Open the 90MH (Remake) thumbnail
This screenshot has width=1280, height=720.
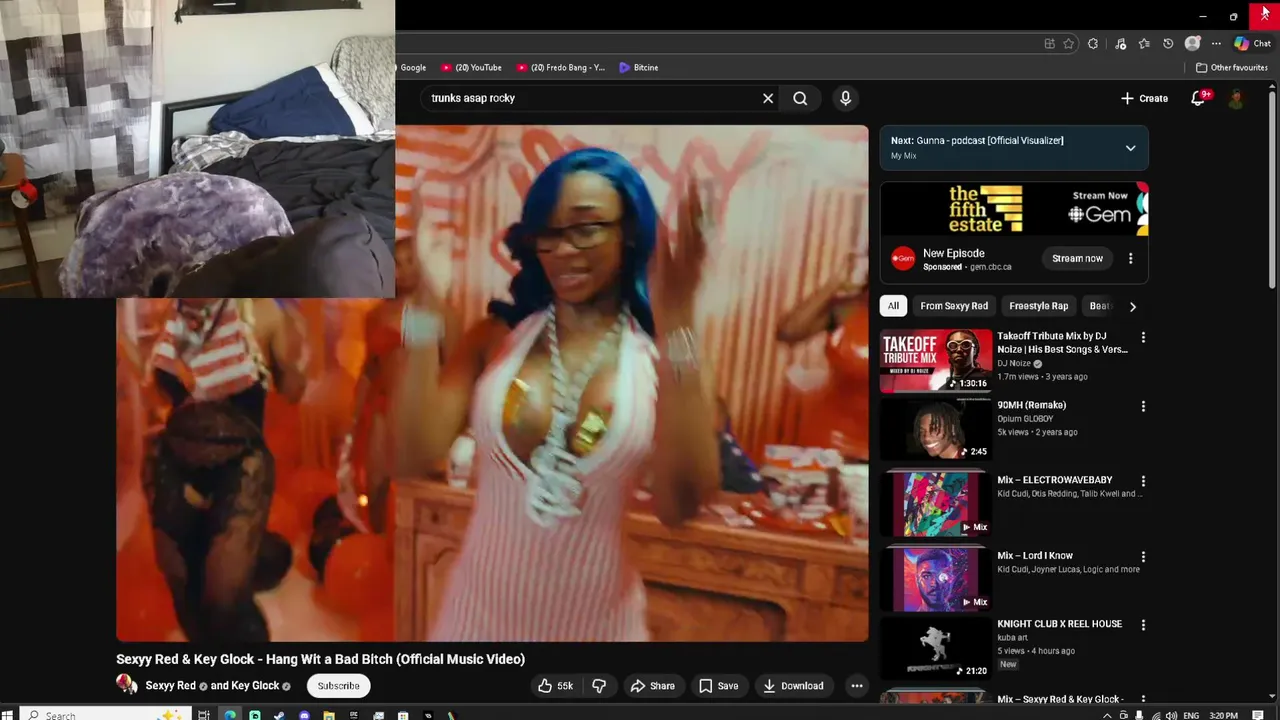click(x=936, y=429)
